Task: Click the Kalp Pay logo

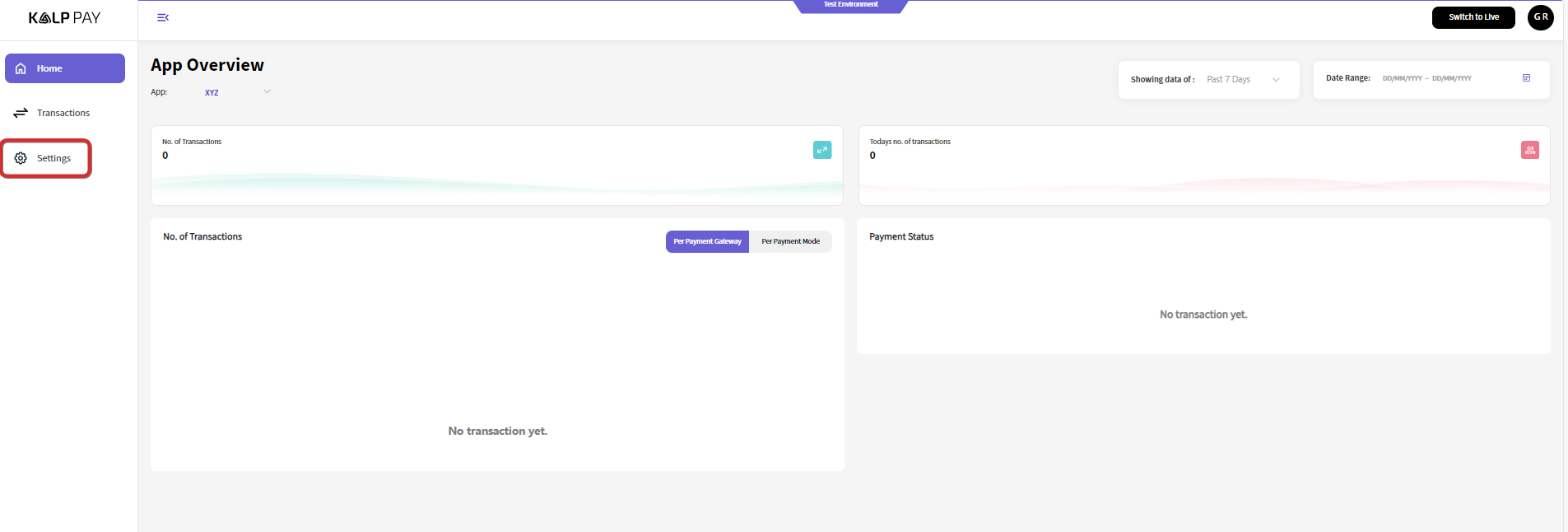Action: pos(64,18)
